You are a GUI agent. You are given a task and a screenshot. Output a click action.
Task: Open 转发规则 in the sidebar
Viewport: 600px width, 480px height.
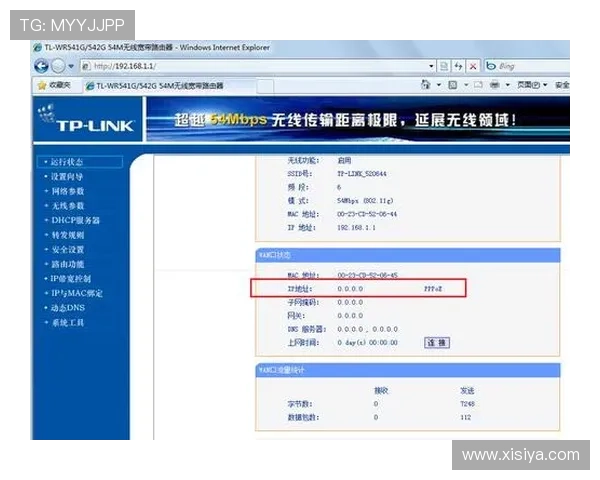point(67,235)
